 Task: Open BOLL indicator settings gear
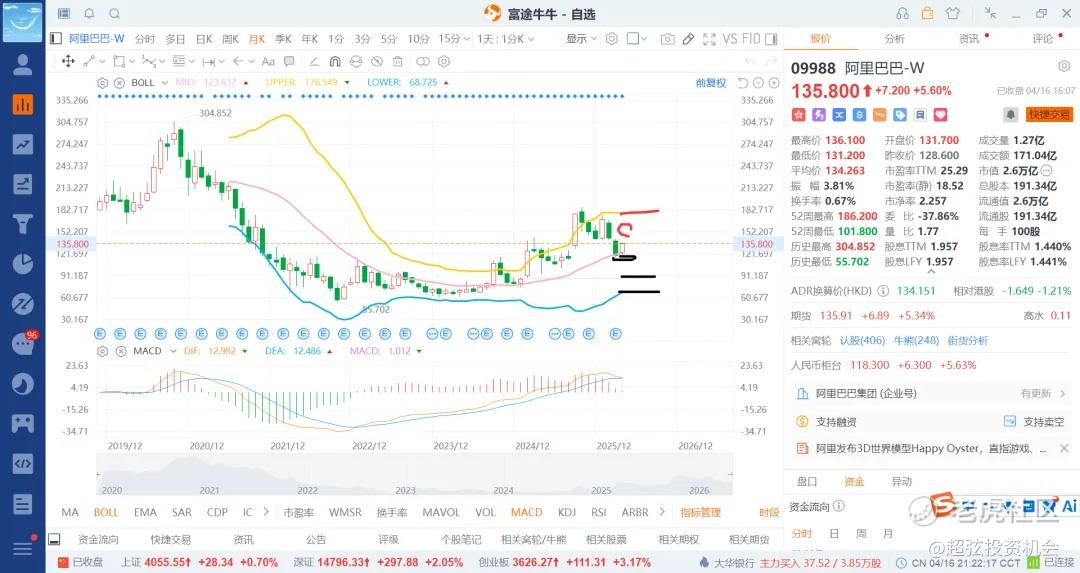coord(104,82)
